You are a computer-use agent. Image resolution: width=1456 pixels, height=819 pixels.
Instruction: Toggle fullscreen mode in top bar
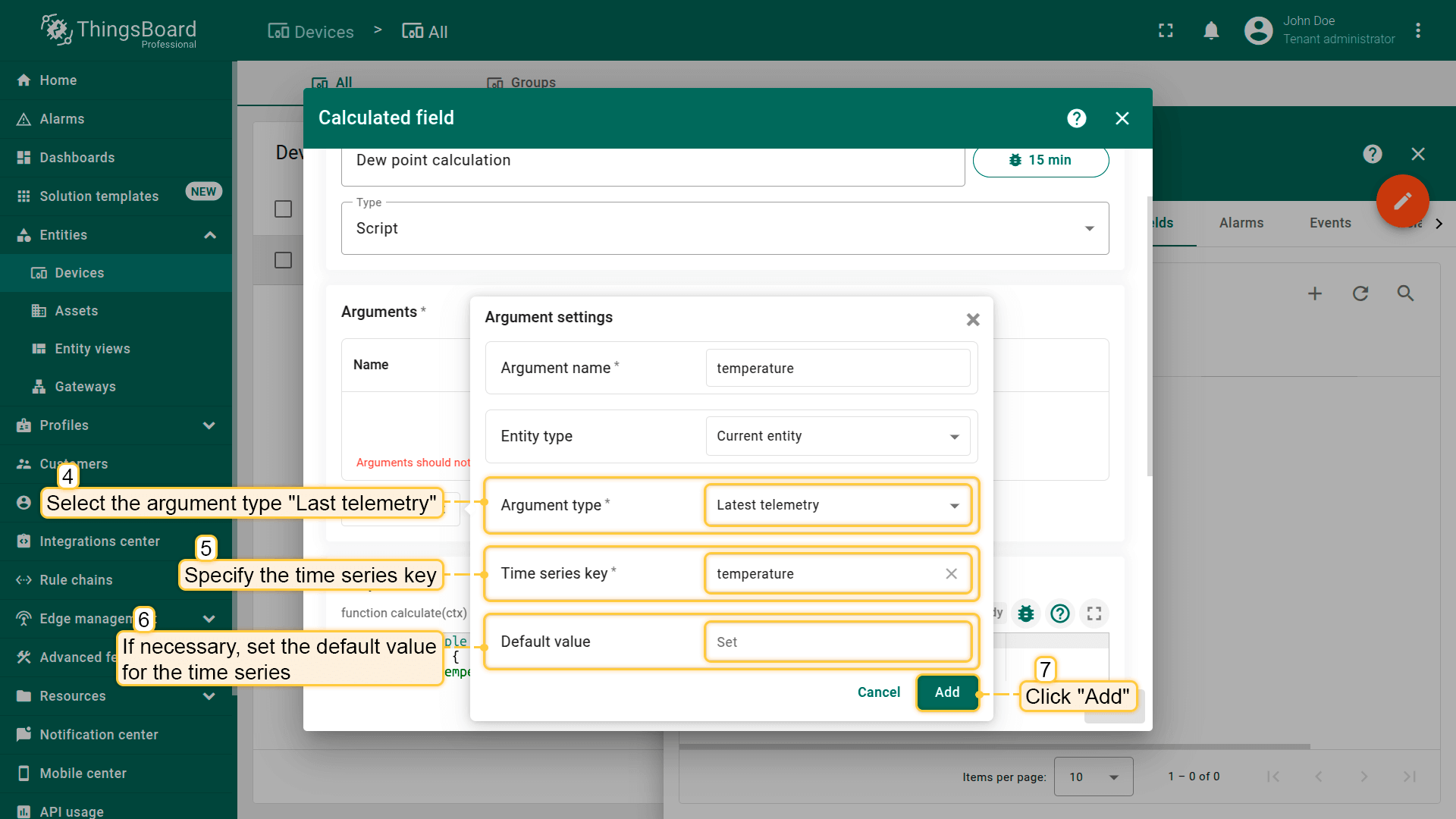coord(1166,31)
